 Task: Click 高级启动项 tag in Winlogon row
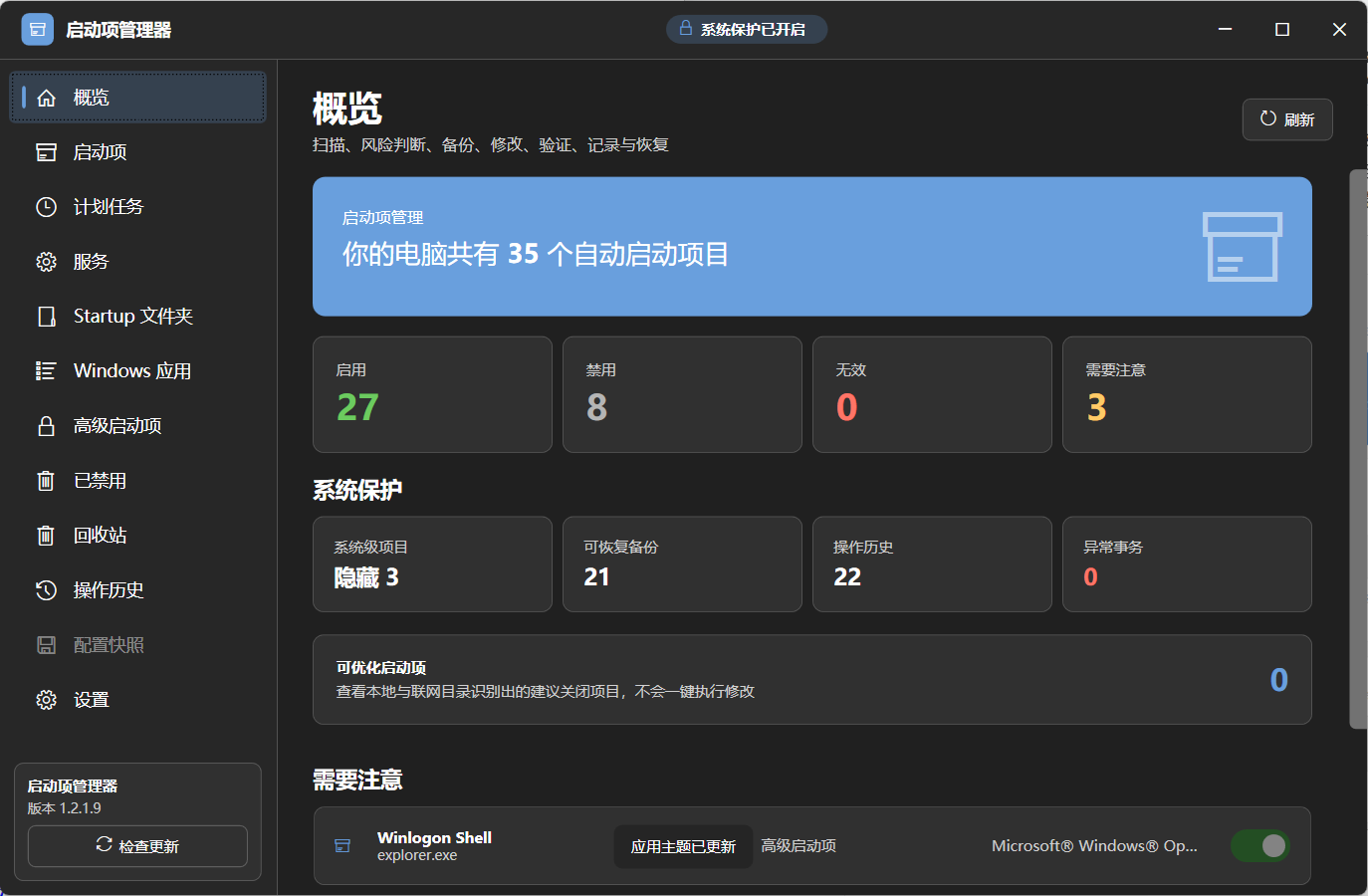tap(798, 846)
